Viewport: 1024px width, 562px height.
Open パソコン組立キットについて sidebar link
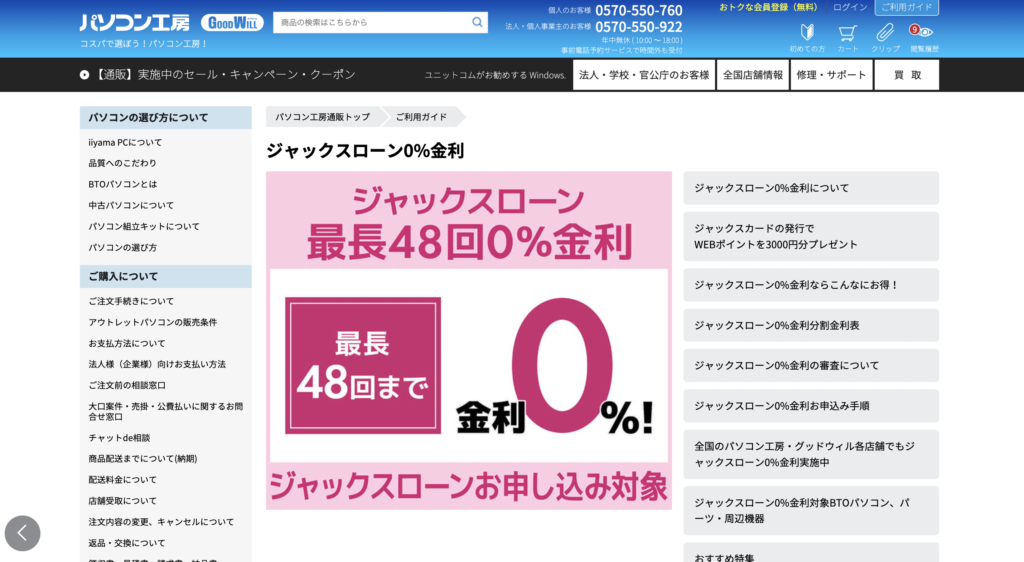(x=144, y=226)
